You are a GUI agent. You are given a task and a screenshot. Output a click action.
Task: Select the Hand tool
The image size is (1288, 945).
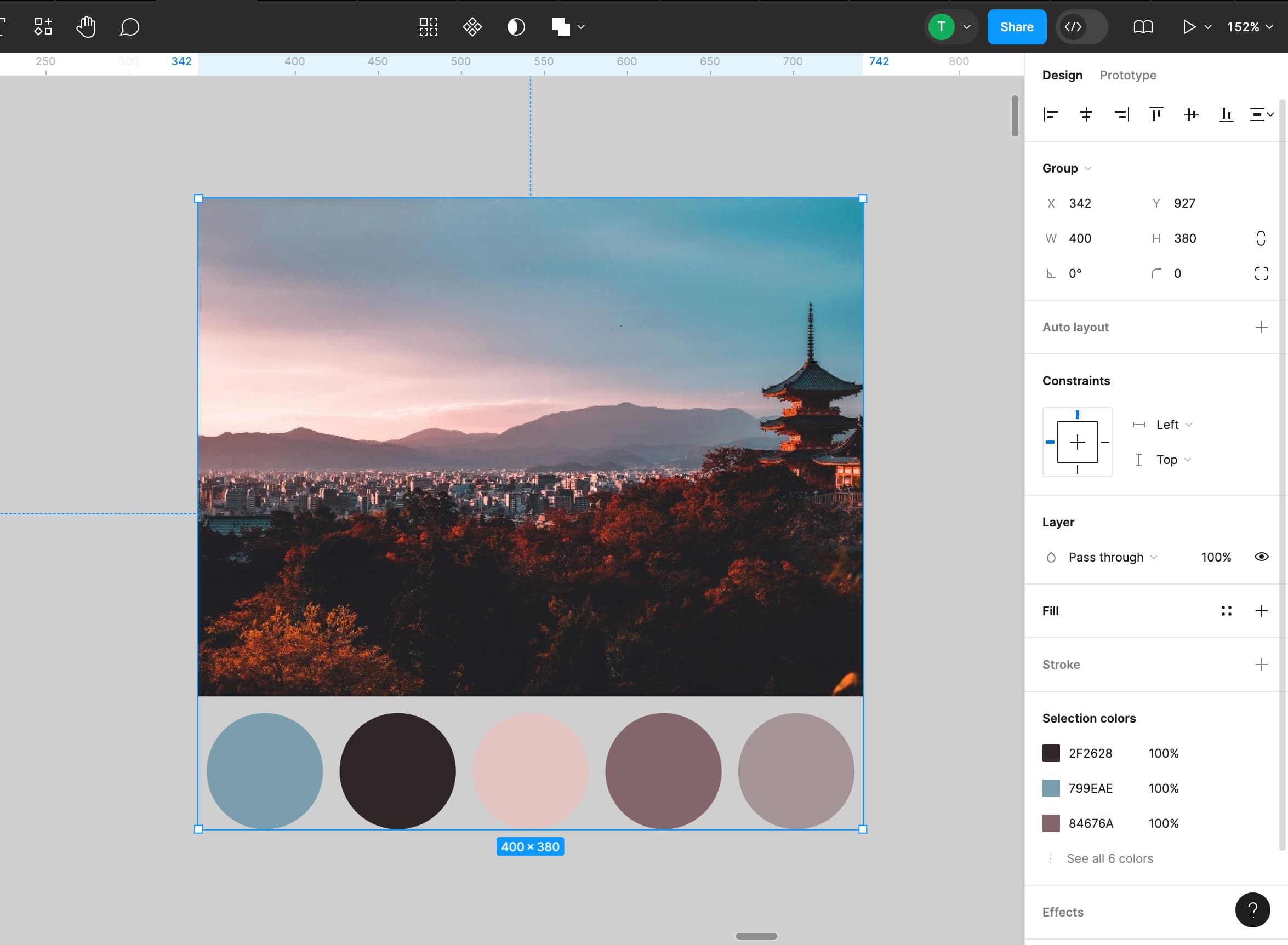click(86, 26)
